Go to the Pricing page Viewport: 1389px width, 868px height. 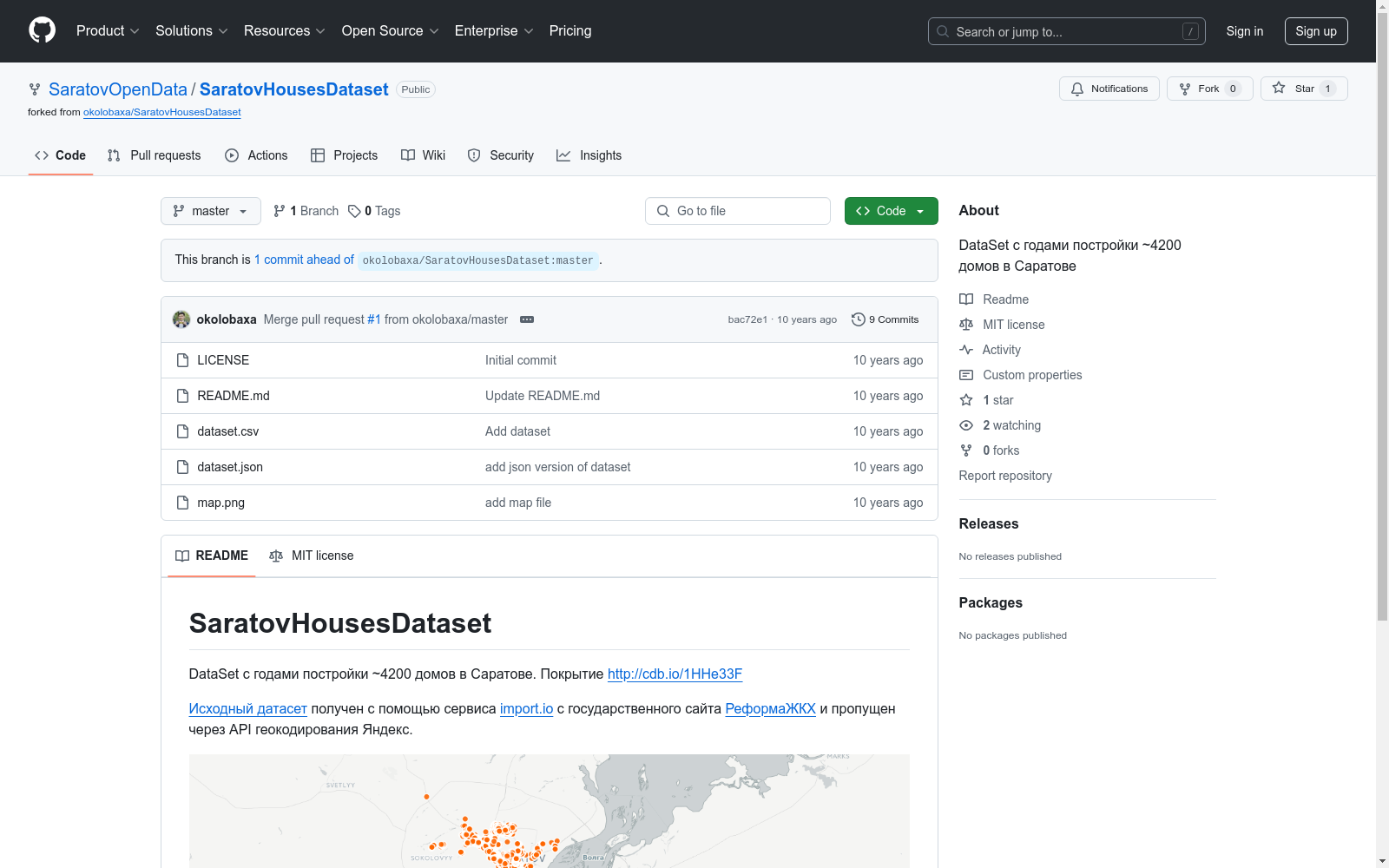click(570, 31)
